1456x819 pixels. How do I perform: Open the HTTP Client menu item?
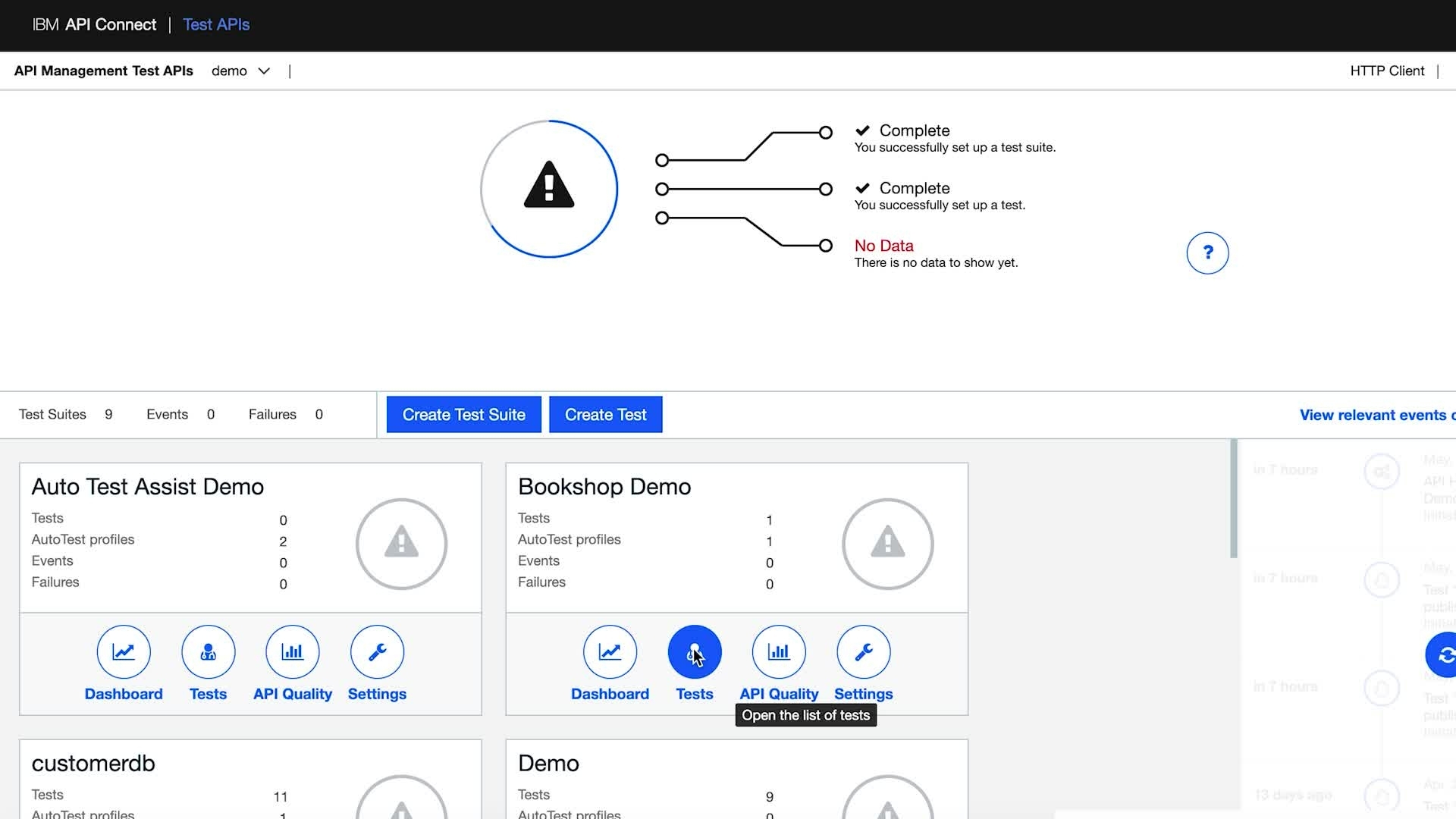pos(1387,71)
